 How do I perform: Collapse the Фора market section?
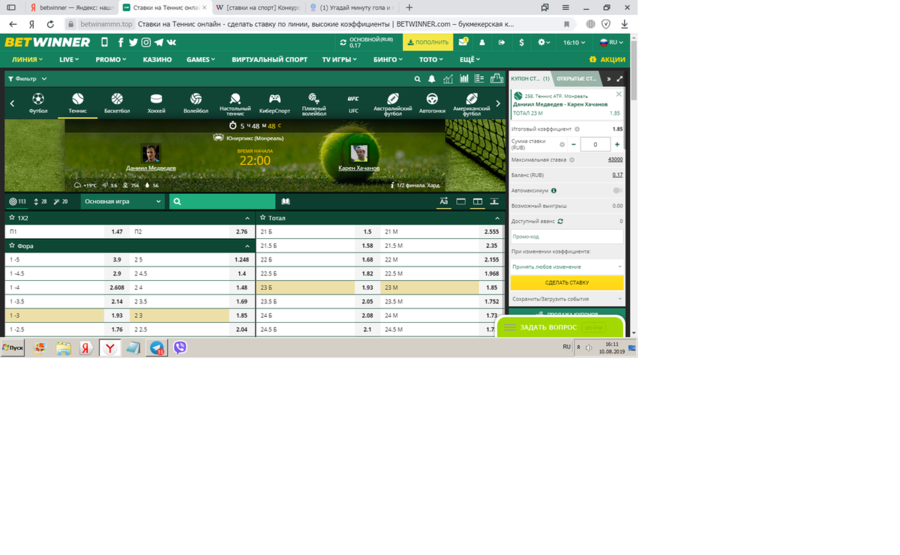click(247, 246)
